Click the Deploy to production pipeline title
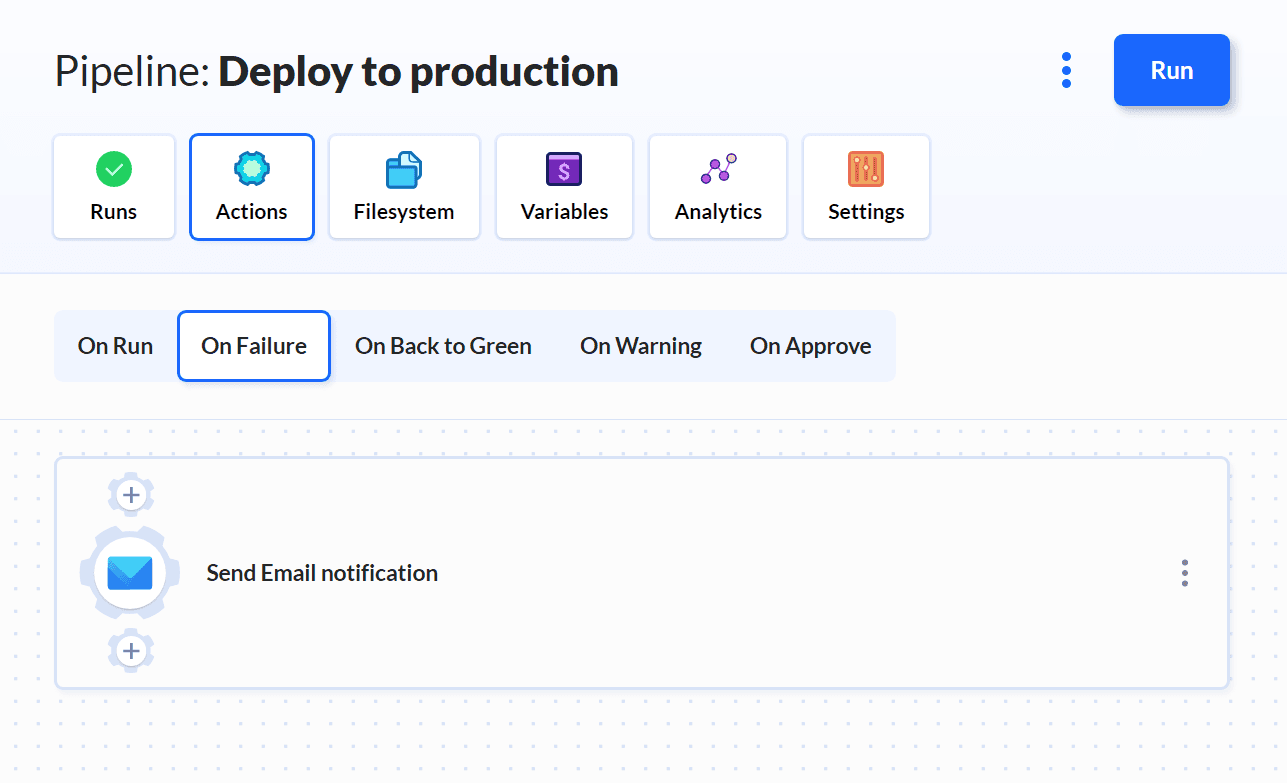Image resolution: width=1287 pixels, height=783 pixels. pyautogui.click(x=418, y=72)
